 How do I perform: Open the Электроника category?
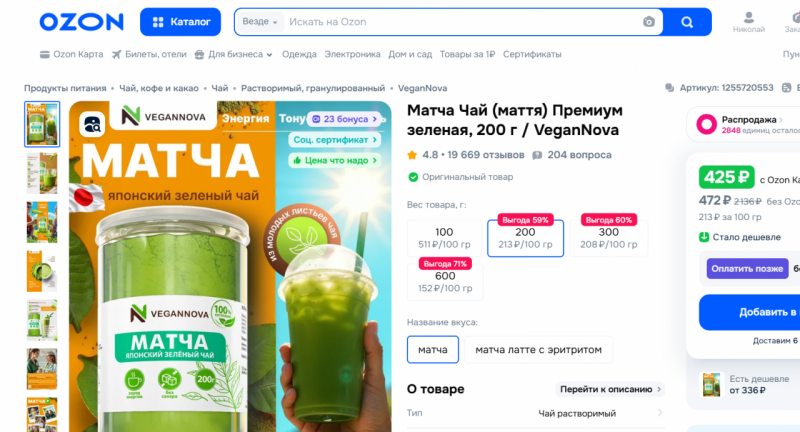pos(353,54)
